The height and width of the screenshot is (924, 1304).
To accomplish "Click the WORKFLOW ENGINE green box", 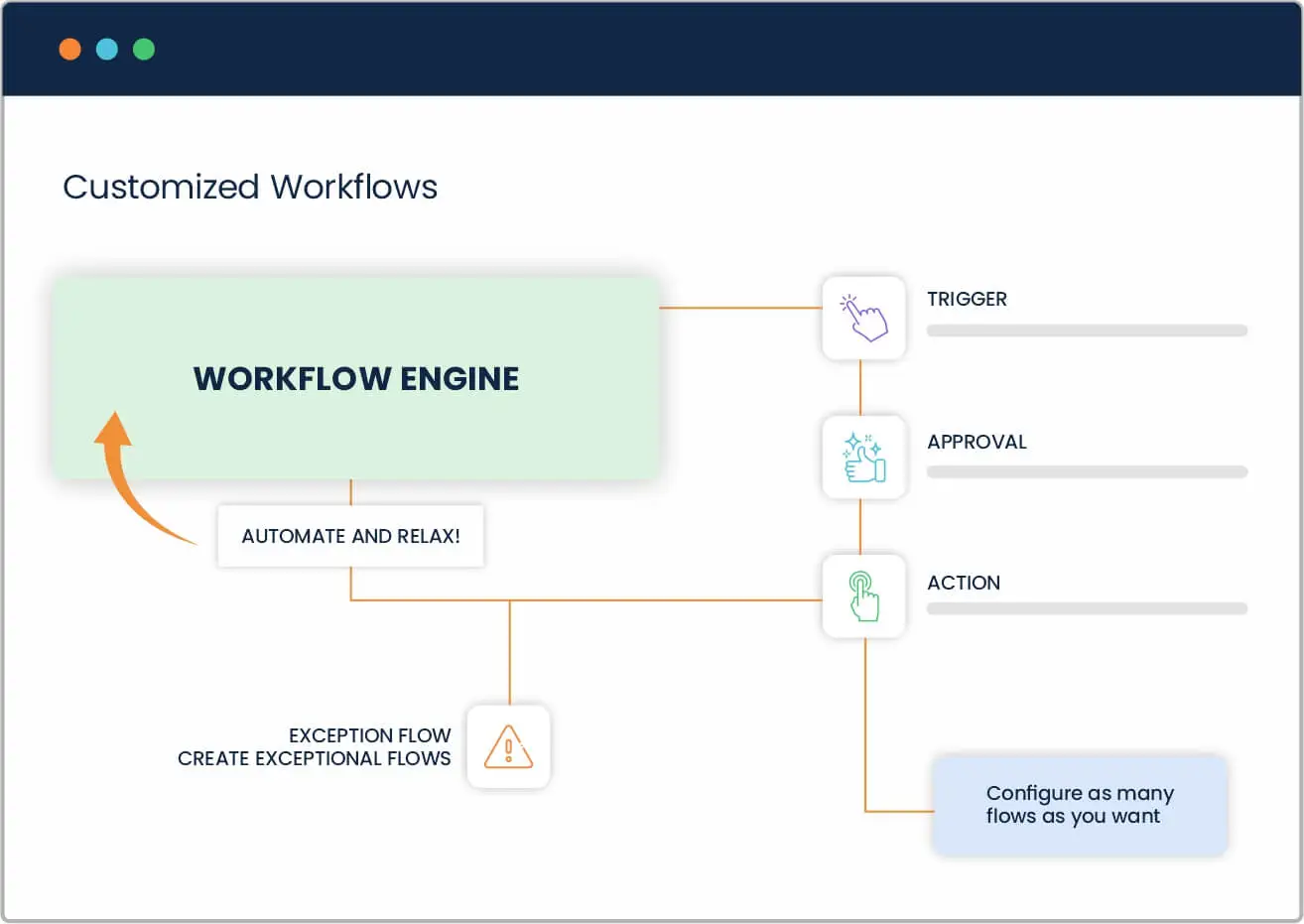I will click(355, 378).
